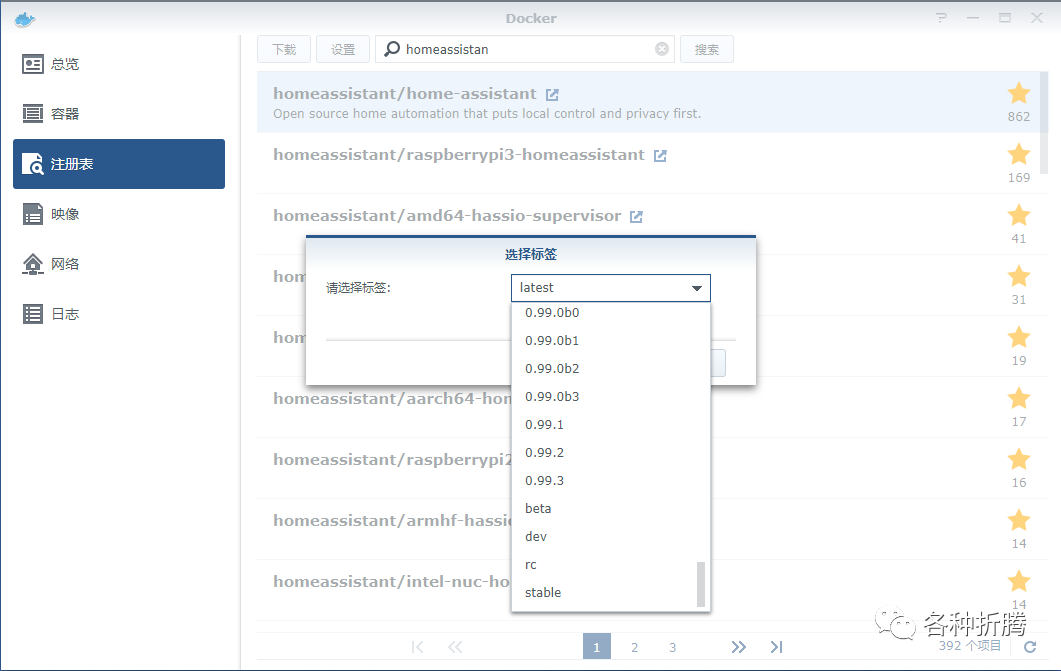Click the tag list scrollbar thumb
The width and height of the screenshot is (1061, 671).
coord(701,584)
